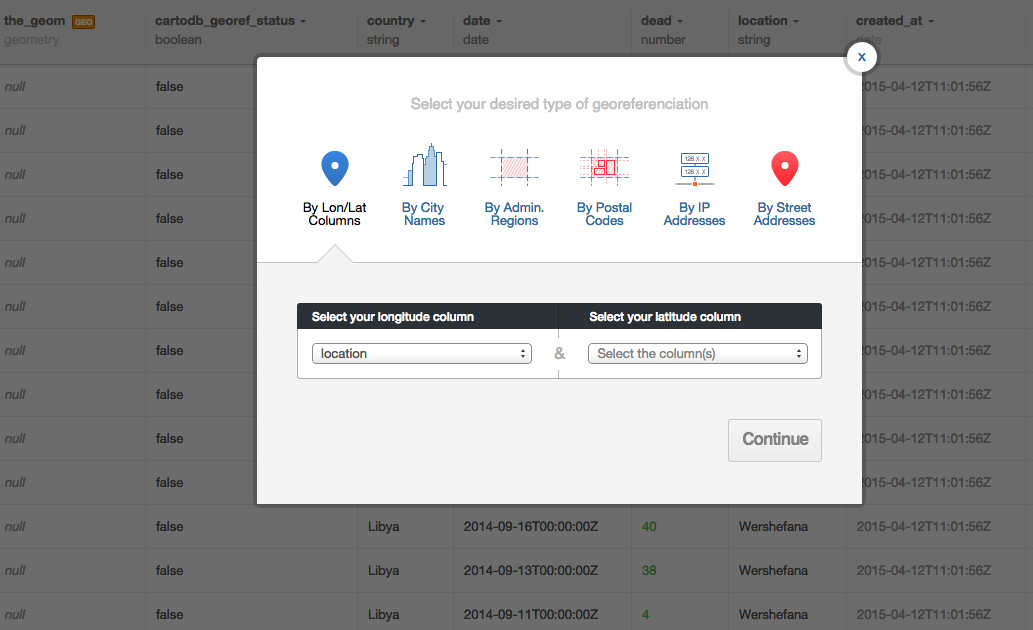Switch to the By Street Addresses tab label
Image resolution: width=1033 pixels, height=630 pixels.
click(785, 214)
